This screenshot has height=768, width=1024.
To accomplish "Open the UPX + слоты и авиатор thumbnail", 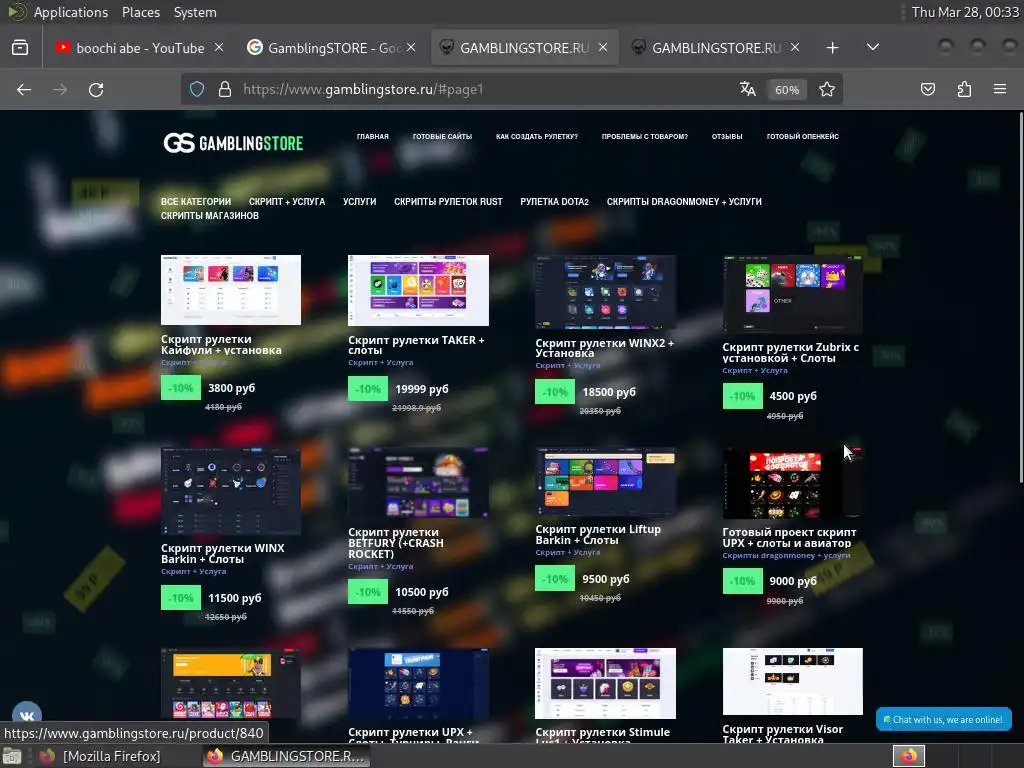I will [x=792, y=483].
